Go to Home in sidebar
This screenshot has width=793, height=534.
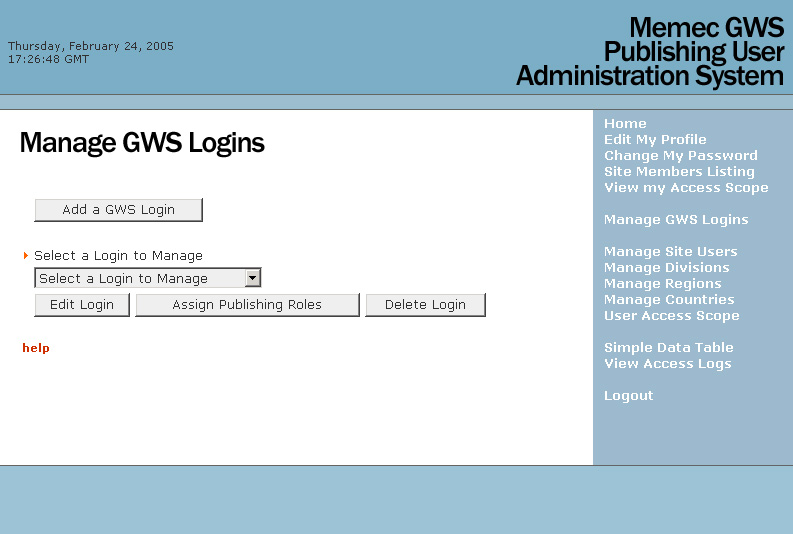pos(625,123)
